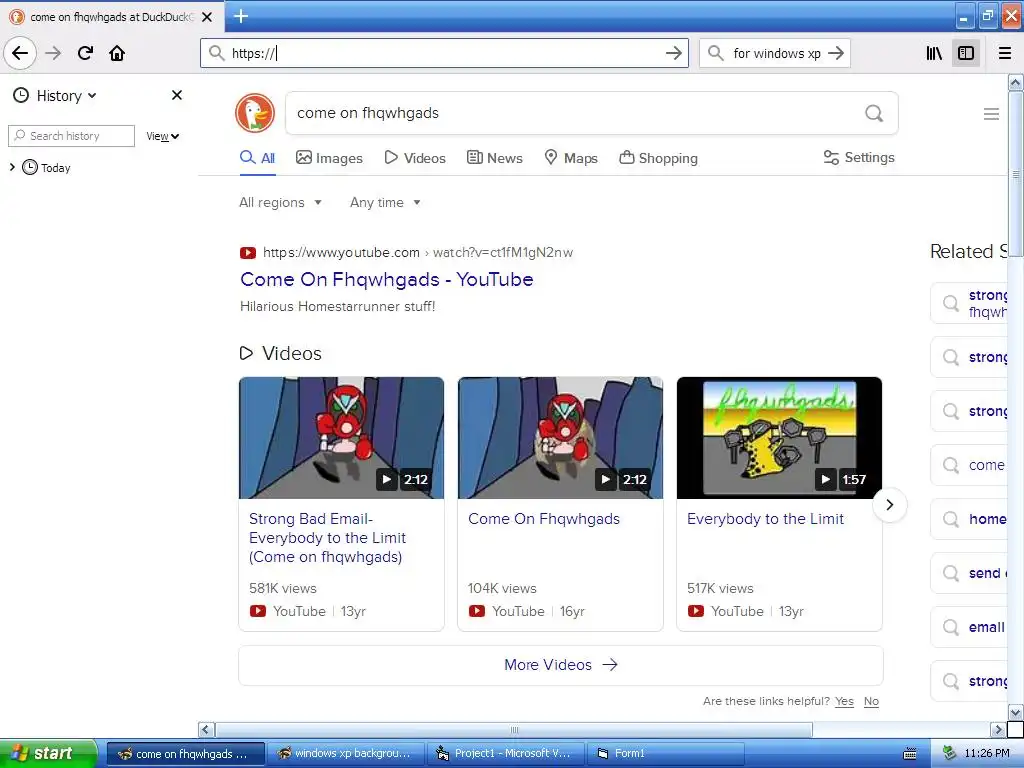The width and height of the screenshot is (1024, 768).
Task: Click the horizontal scrollbar thumb
Action: pyautogui.click(x=514, y=729)
